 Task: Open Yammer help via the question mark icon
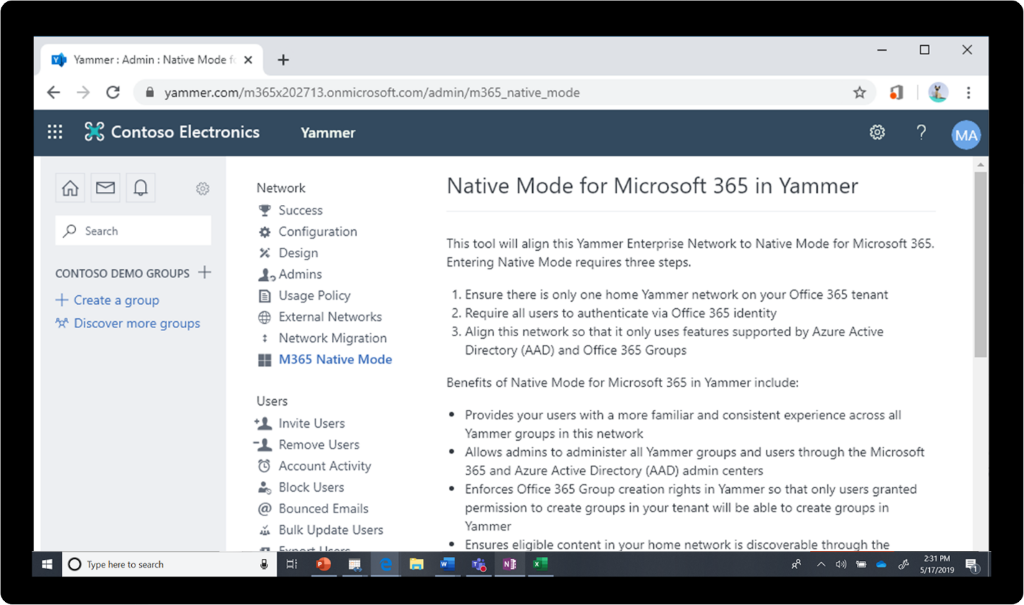tap(921, 132)
